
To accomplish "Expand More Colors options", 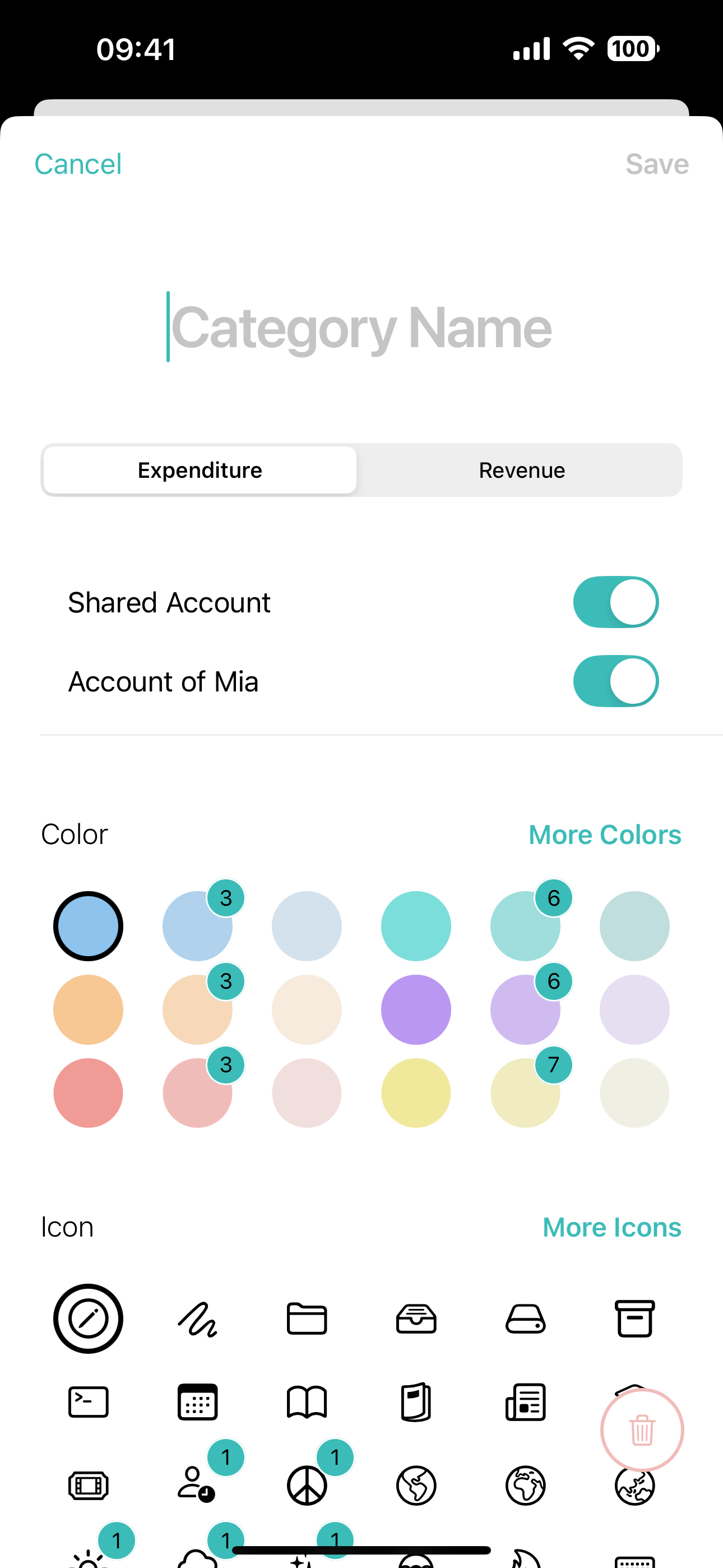I will pyautogui.click(x=604, y=834).
